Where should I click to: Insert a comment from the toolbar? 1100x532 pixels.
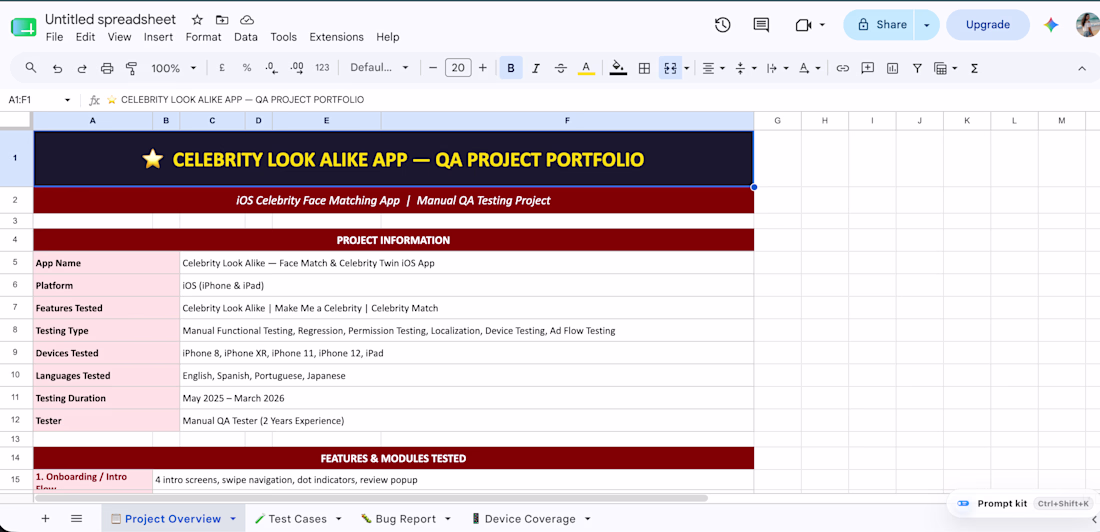868,68
